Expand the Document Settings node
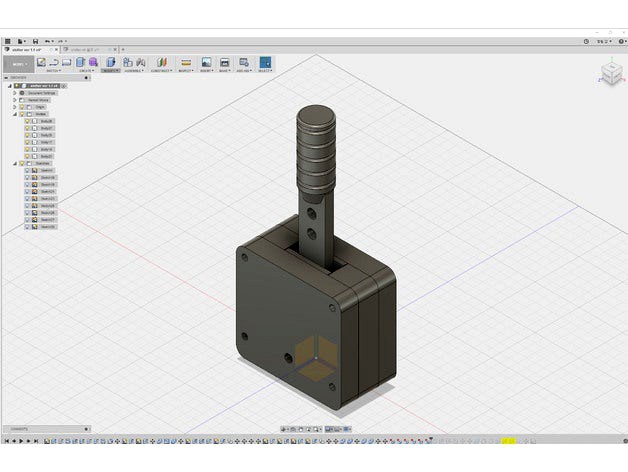Viewport: 628px width, 472px height. [x=15, y=93]
